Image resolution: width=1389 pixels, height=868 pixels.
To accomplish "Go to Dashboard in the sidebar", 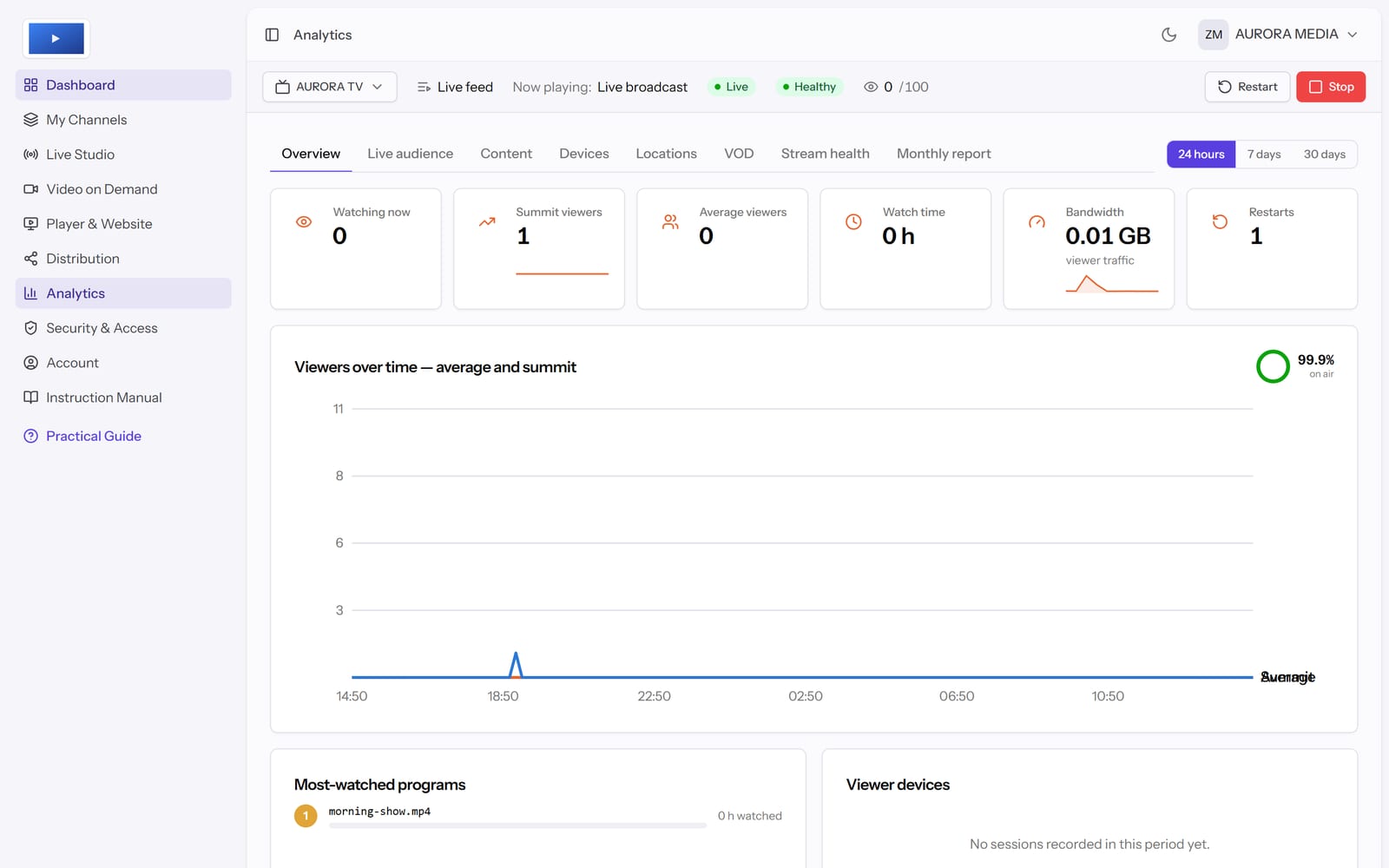I will pos(123,85).
